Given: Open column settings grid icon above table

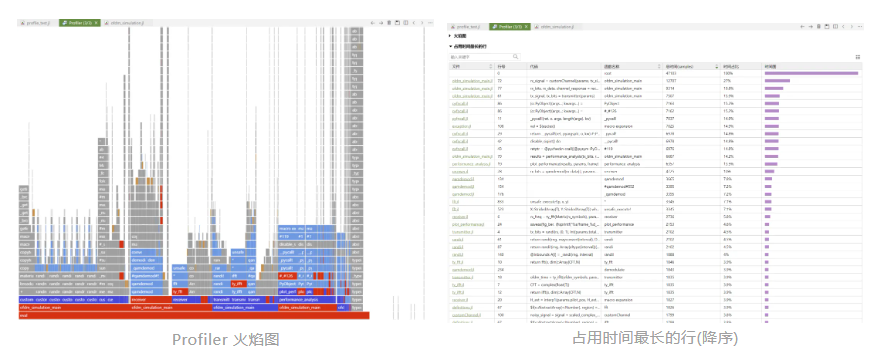Looking at the screenshot, I should point(858,57).
